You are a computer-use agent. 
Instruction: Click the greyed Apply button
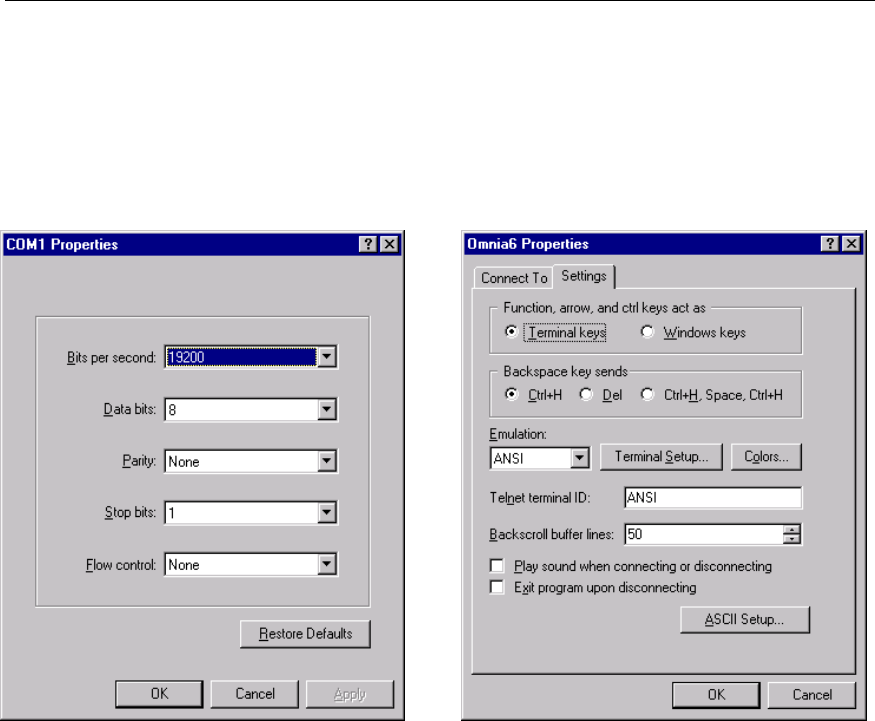point(350,694)
